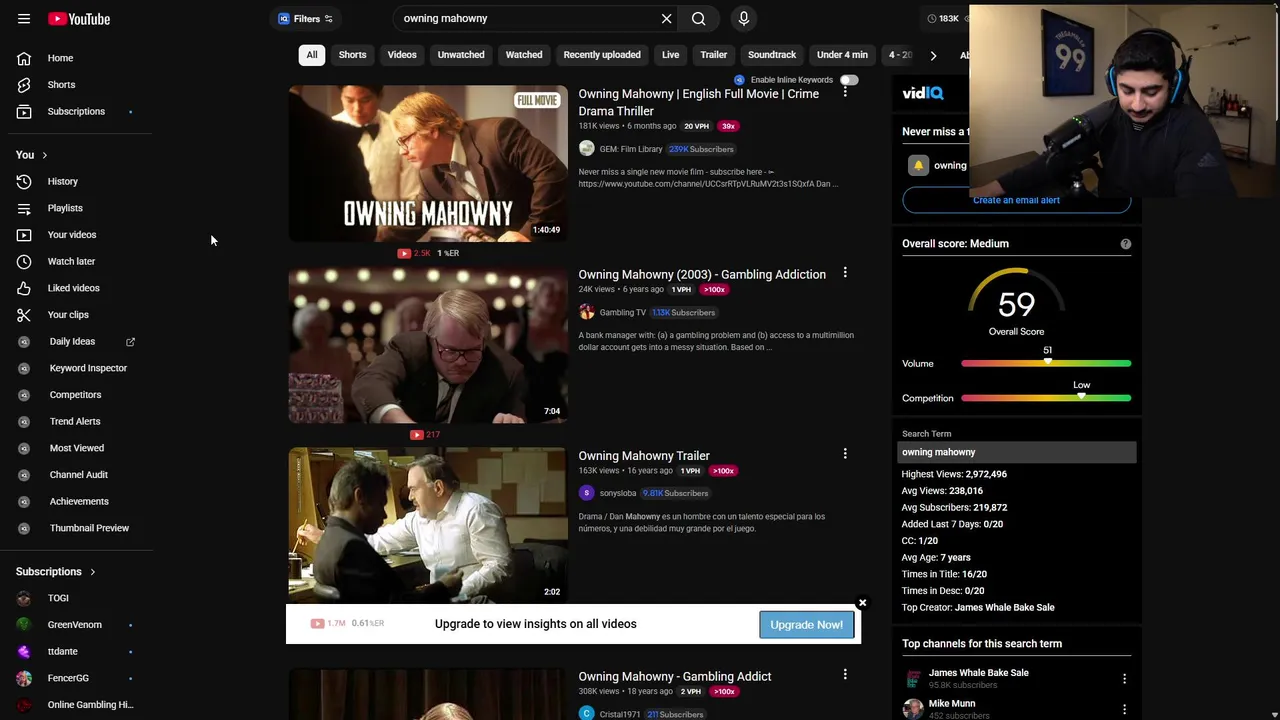Play the 2:02 trailer thumbnail
Image resolution: width=1280 pixels, height=720 pixels.
(428, 526)
